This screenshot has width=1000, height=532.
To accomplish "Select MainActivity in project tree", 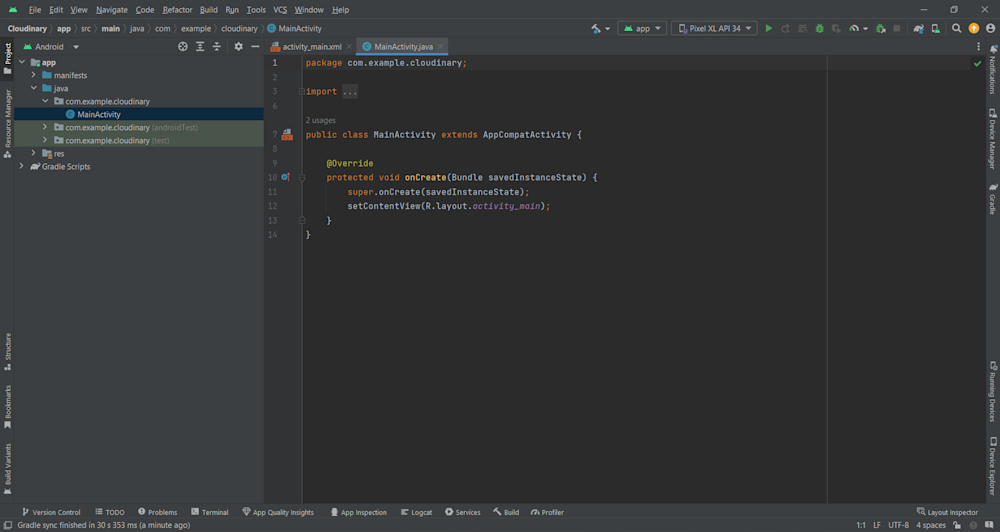I will [99, 114].
